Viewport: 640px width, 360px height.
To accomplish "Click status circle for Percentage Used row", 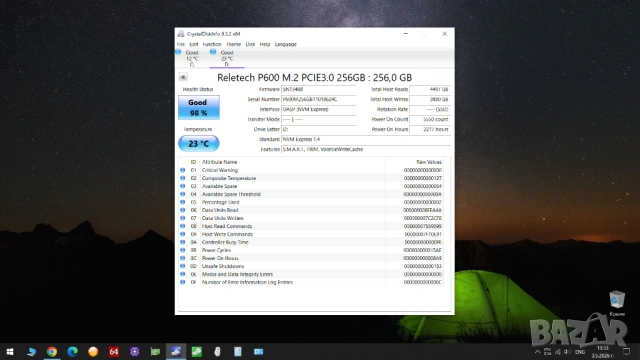I will click(x=182, y=202).
